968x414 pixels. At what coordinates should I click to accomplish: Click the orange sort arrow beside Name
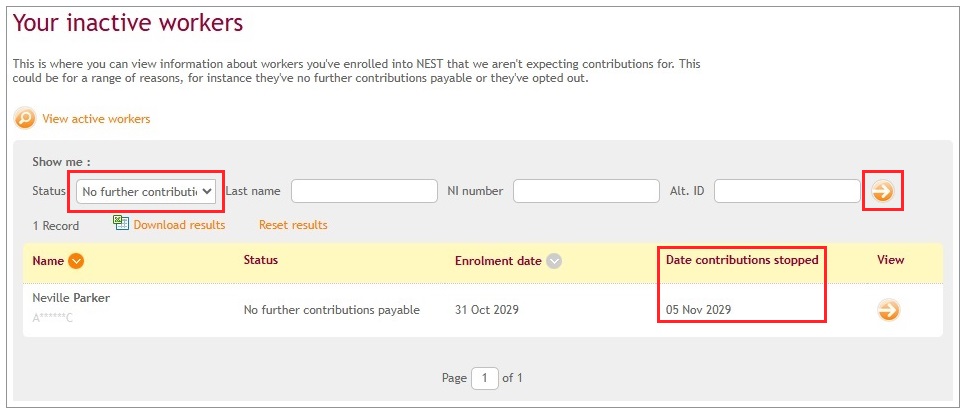point(76,261)
